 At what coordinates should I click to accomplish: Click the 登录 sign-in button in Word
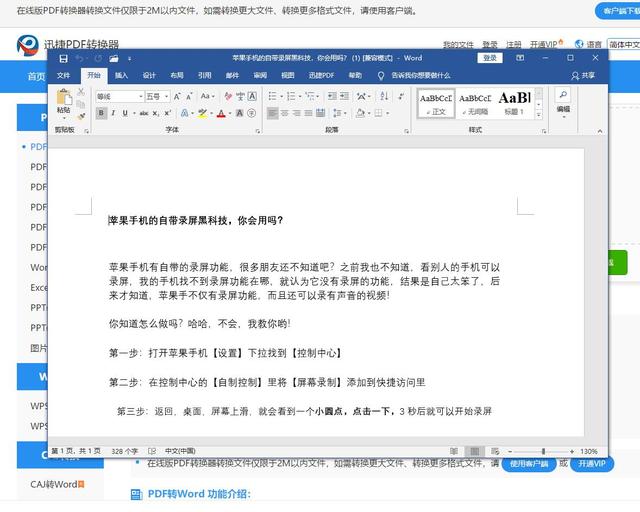(x=490, y=58)
